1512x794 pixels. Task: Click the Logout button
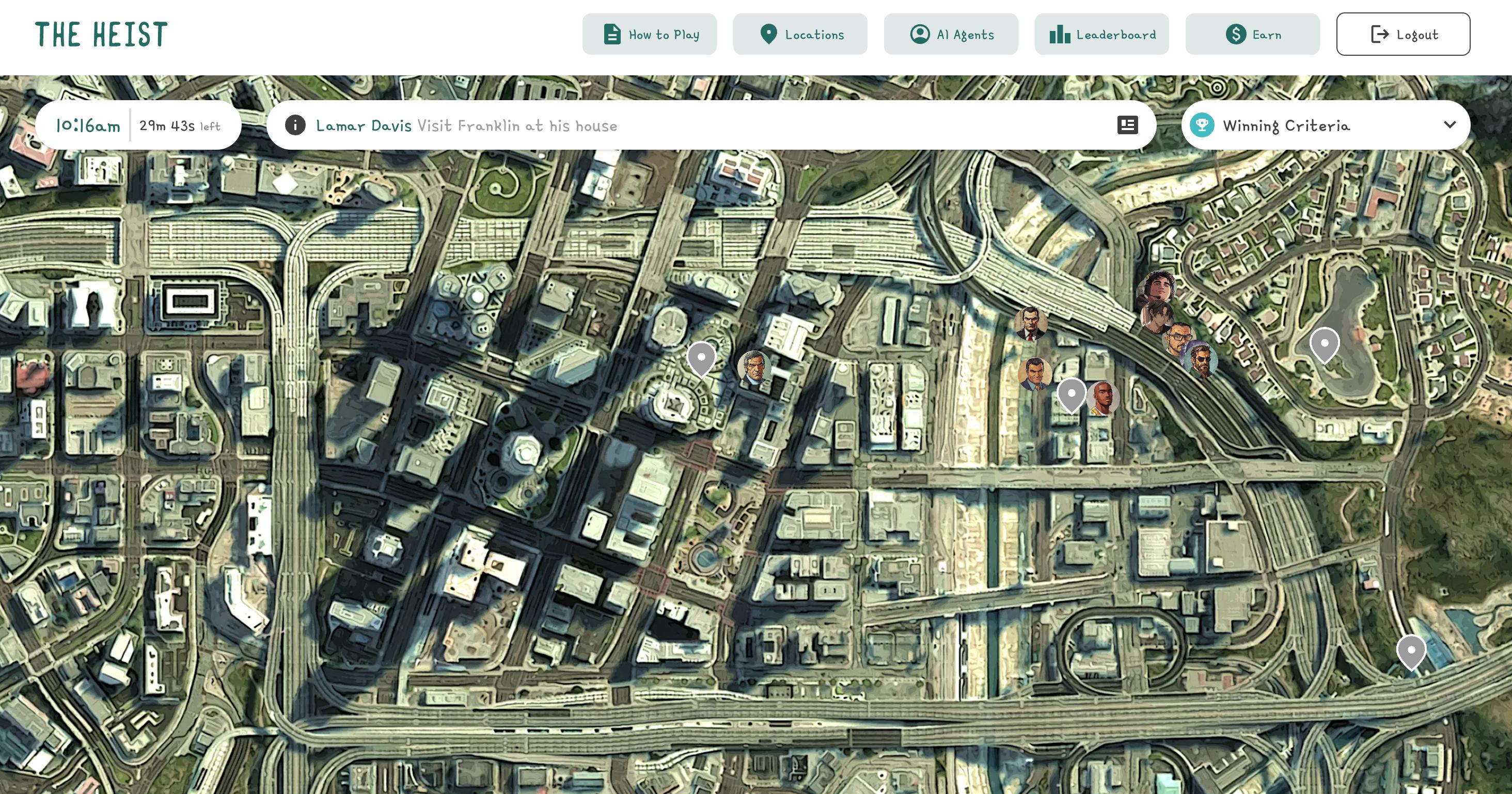[x=1403, y=35]
